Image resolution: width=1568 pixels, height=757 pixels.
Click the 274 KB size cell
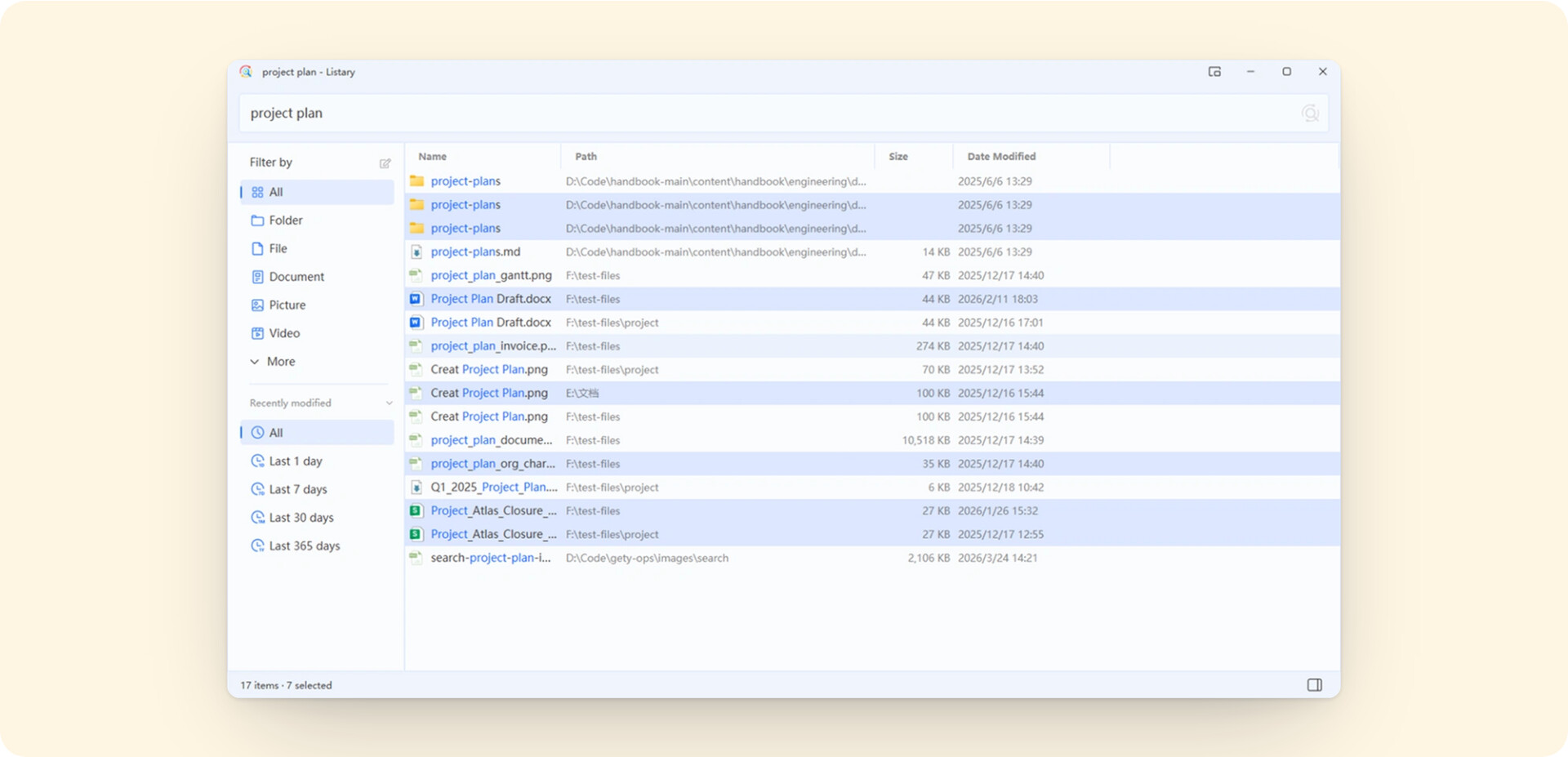(x=933, y=346)
